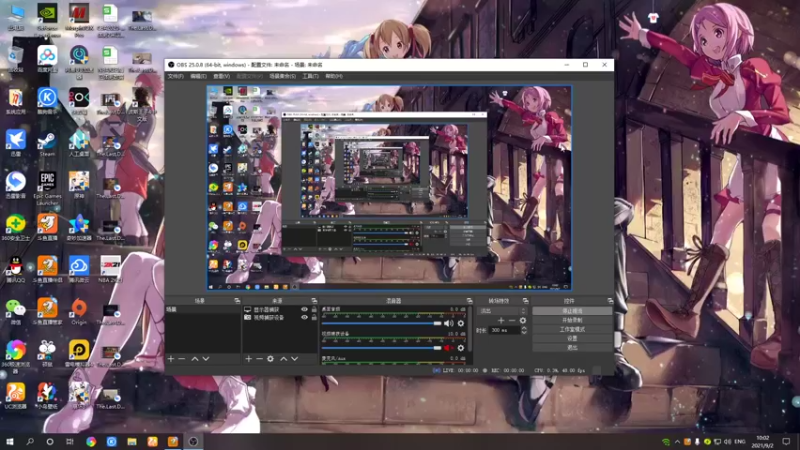Open the Origin desktop shortcut

[79, 311]
